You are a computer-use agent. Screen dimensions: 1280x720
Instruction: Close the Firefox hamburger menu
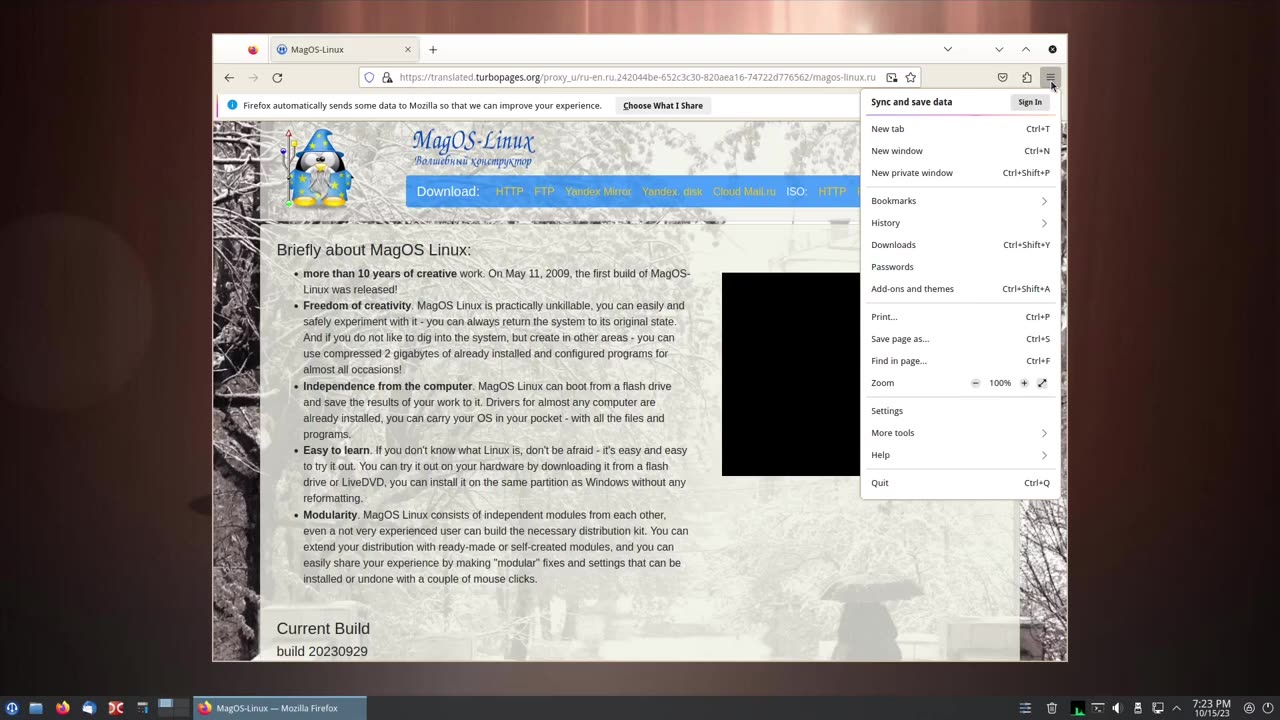click(x=1050, y=78)
